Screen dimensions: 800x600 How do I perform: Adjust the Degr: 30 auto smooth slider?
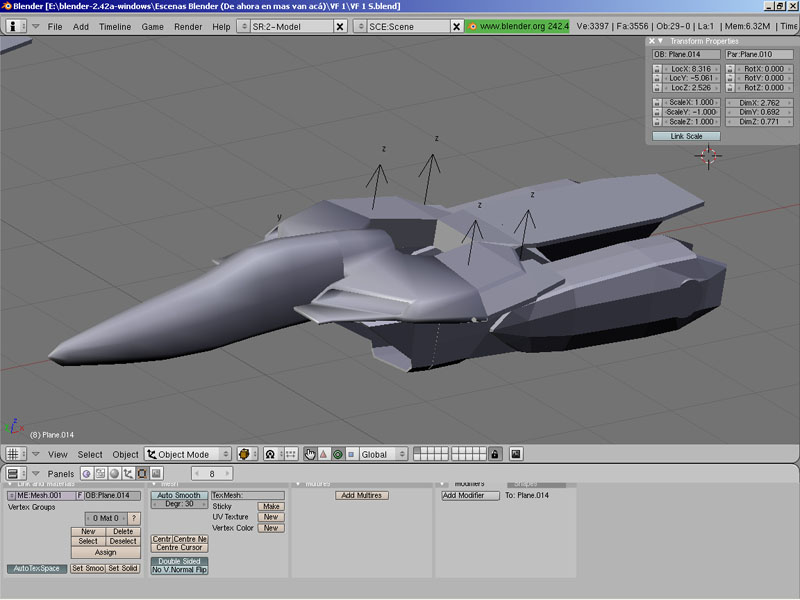pos(179,504)
